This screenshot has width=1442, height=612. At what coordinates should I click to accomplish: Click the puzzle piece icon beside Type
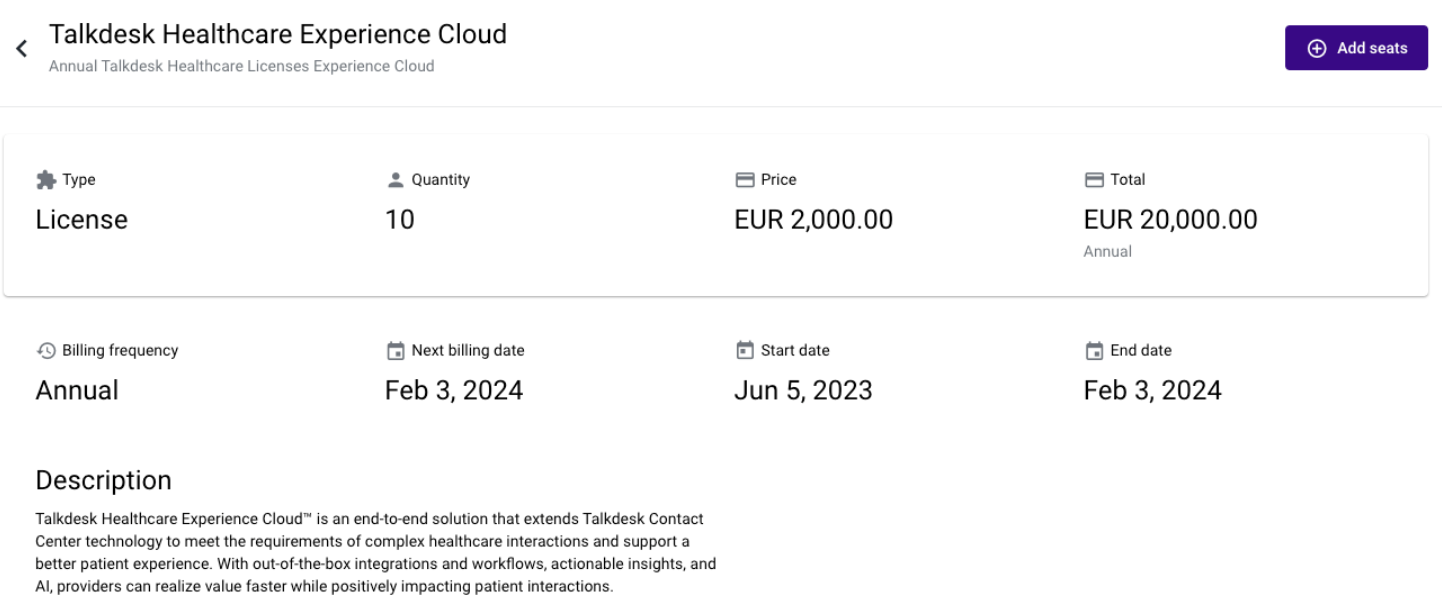pyautogui.click(x=46, y=179)
